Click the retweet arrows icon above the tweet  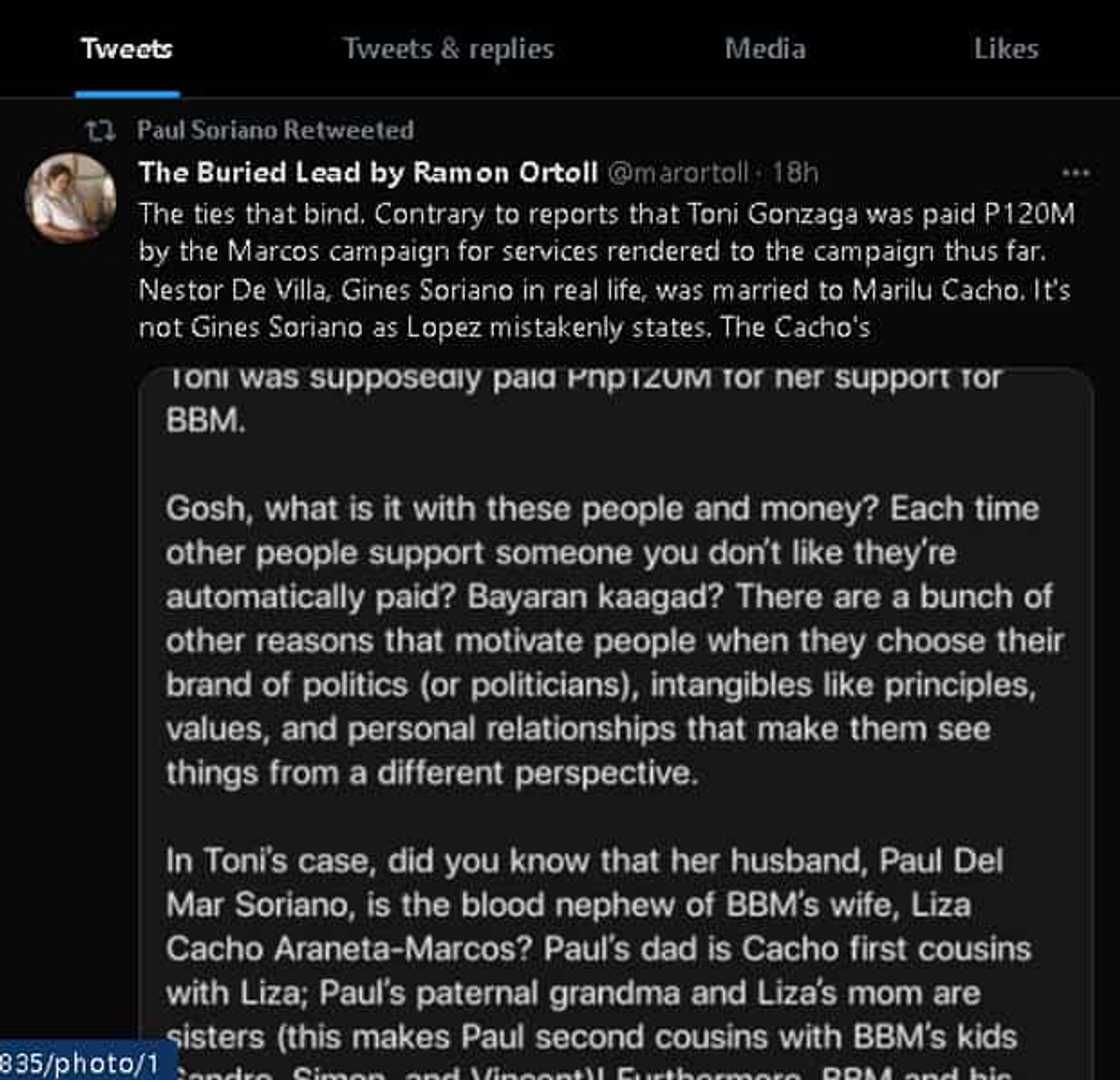[98, 130]
